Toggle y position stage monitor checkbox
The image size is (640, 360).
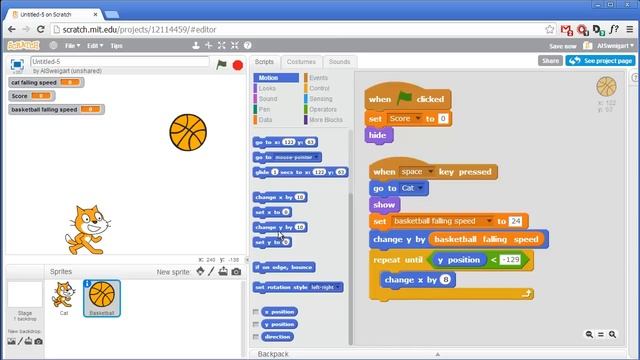click(256, 324)
